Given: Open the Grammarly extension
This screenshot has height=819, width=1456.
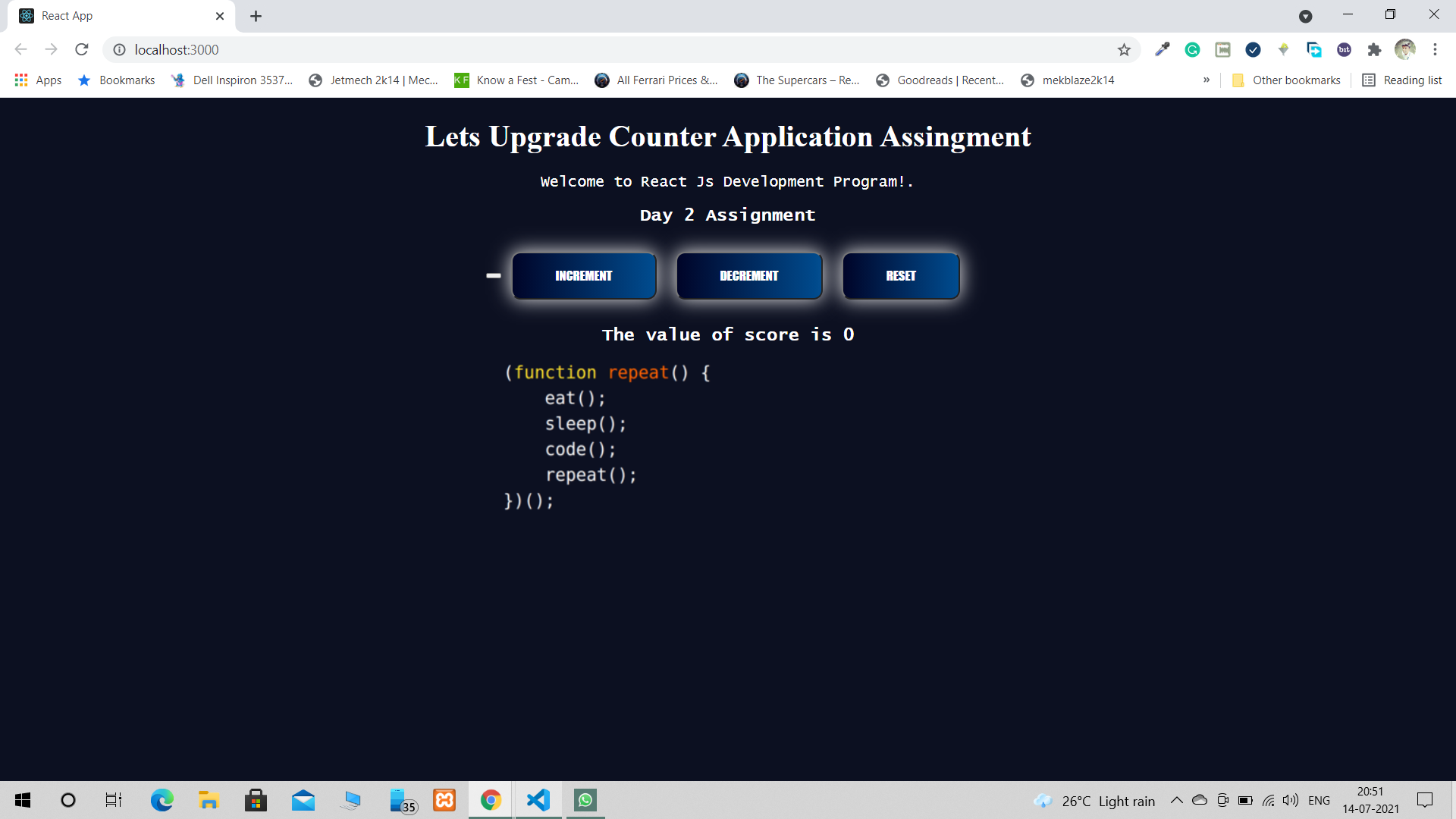Looking at the screenshot, I should click(1192, 49).
